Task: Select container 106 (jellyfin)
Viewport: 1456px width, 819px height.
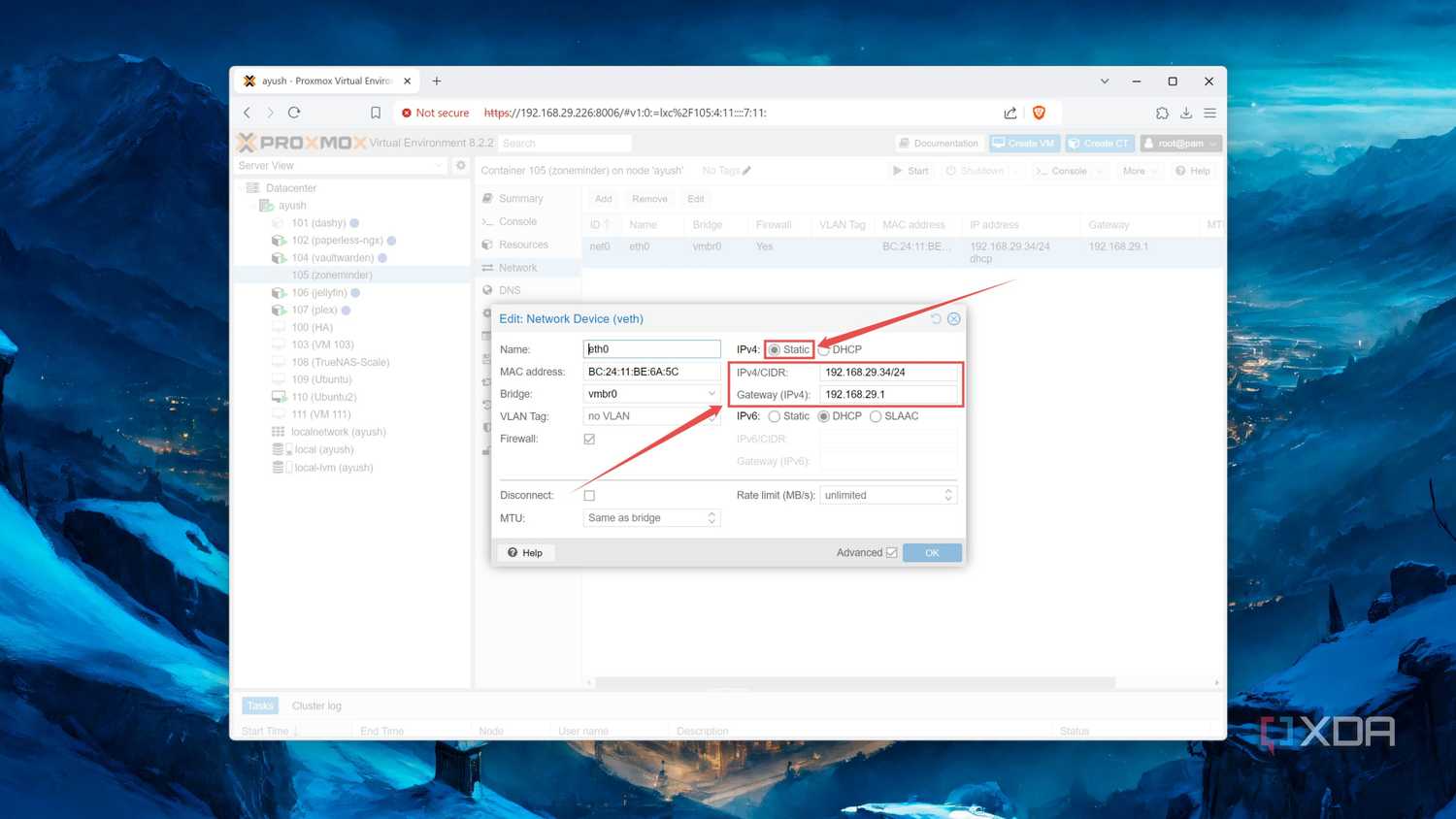Action: (x=318, y=293)
